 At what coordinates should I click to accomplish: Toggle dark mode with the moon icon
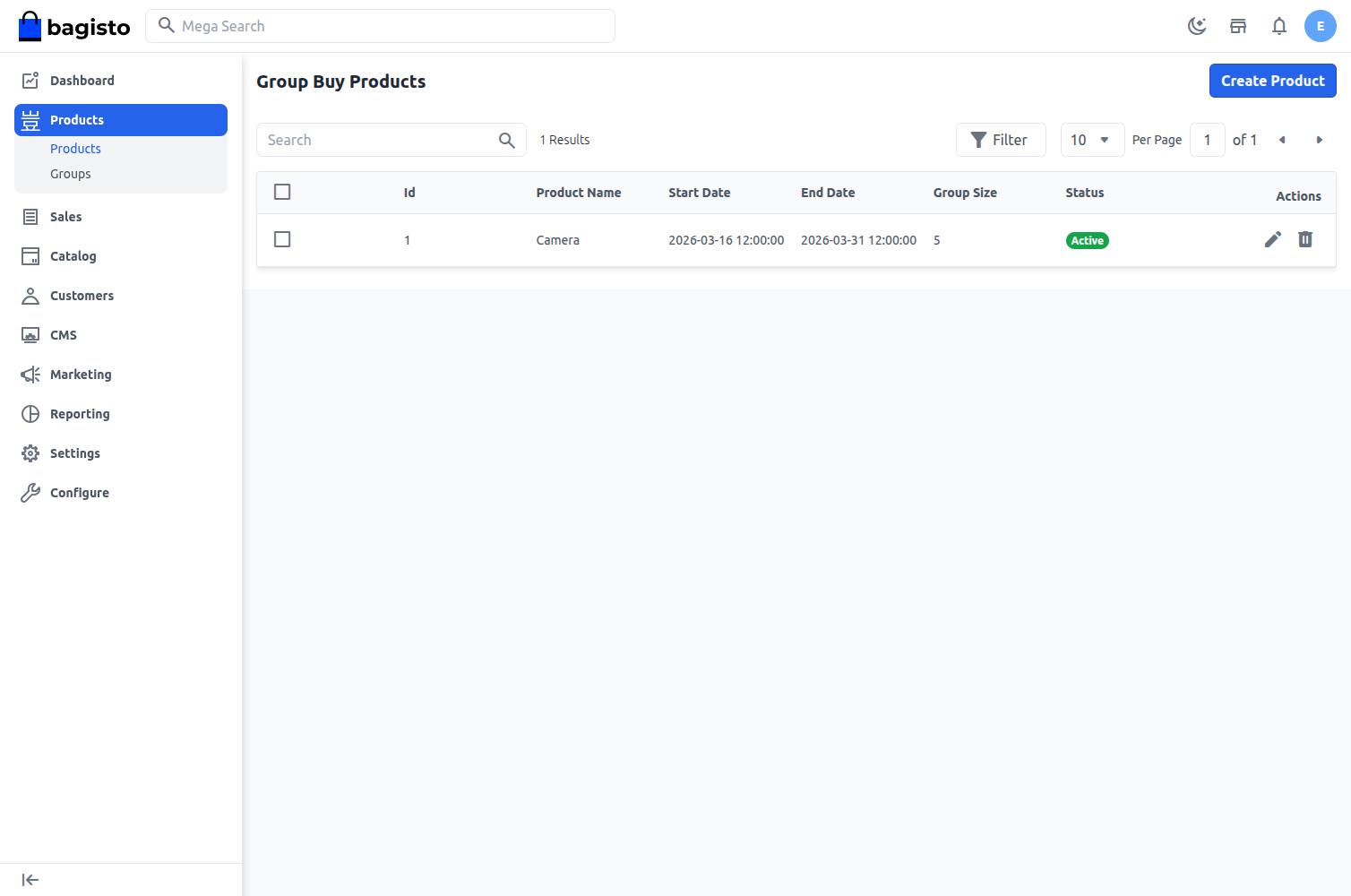tap(1197, 26)
